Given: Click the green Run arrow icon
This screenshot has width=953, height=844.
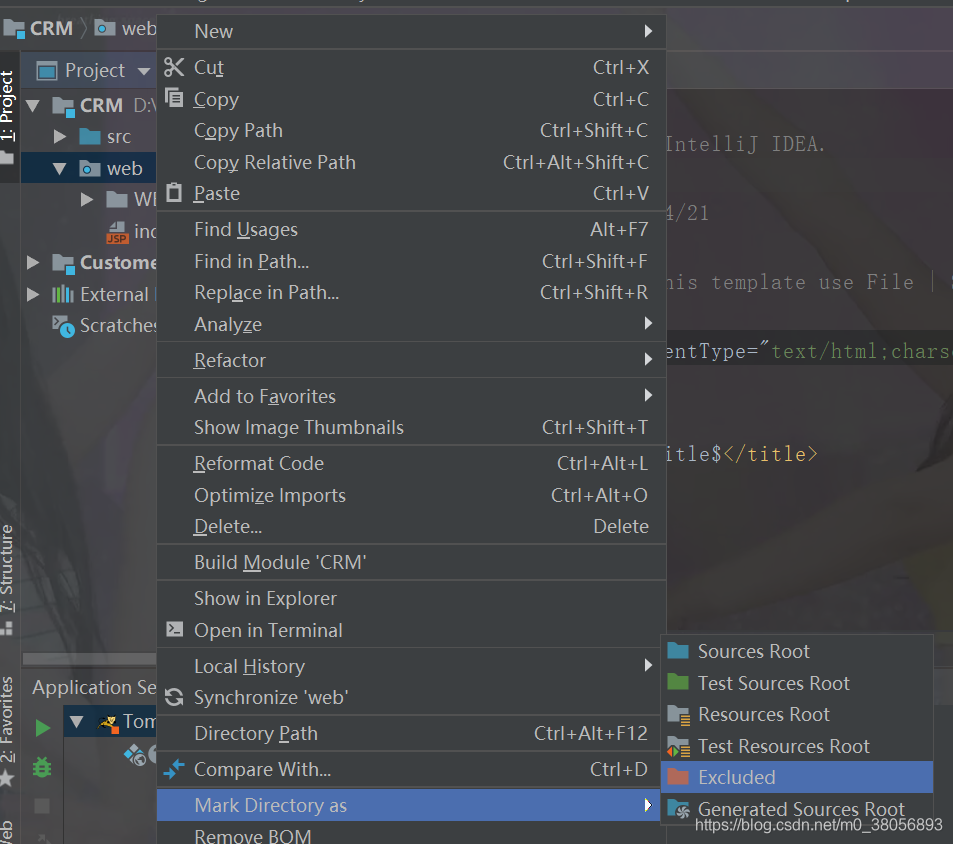Looking at the screenshot, I should [x=43, y=727].
